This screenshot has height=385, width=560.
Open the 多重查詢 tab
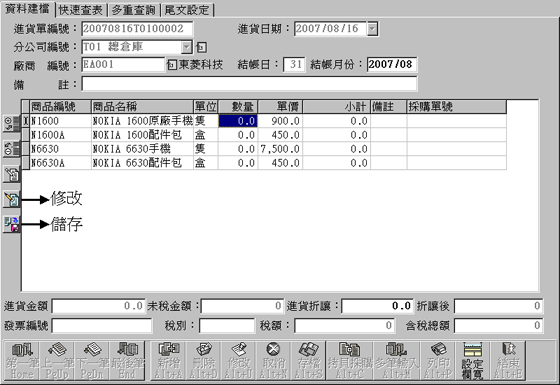(134, 10)
